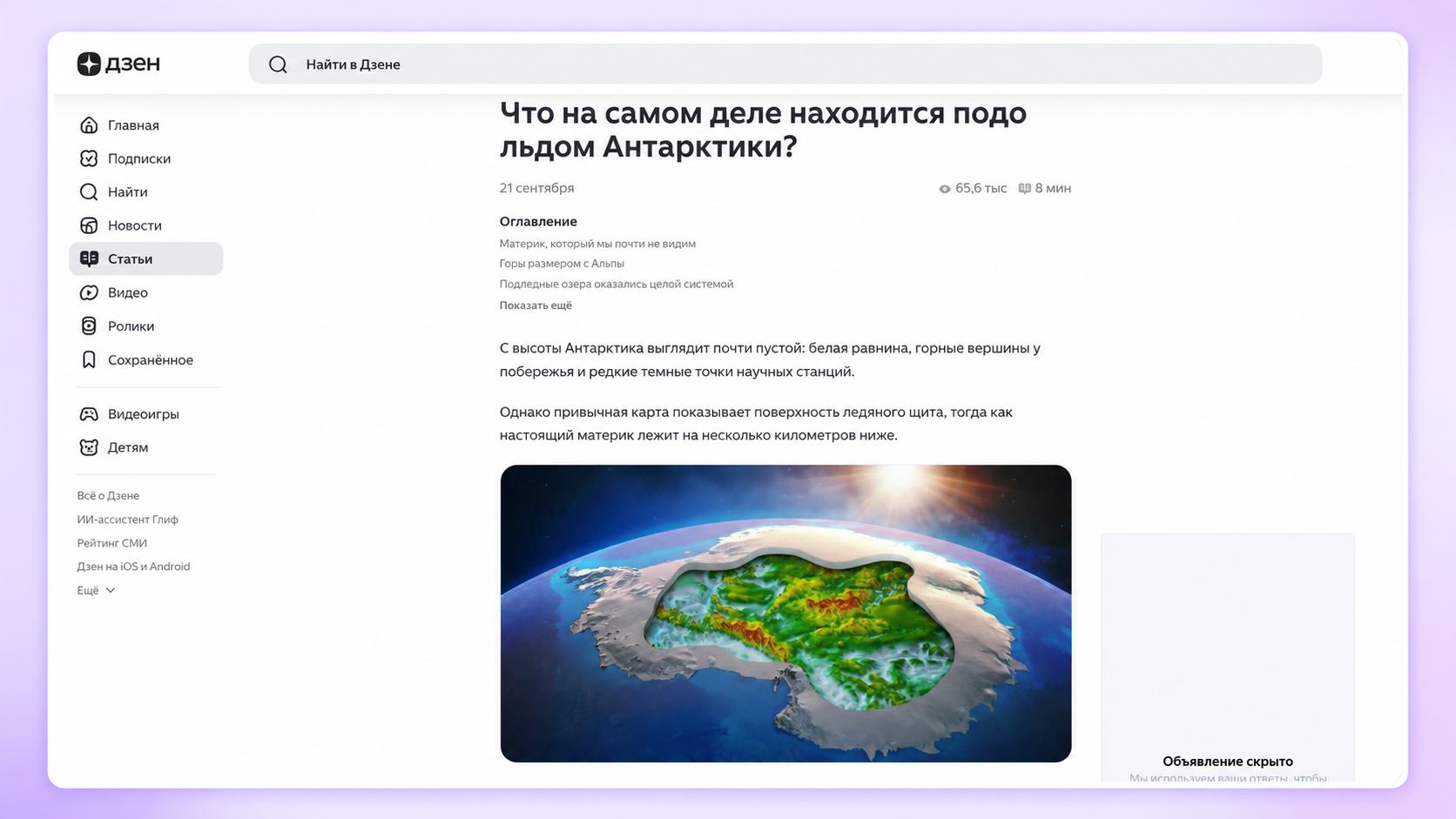This screenshot has width=1456, height=819.
Task: Click the Новости news icon
Action: (x=89, y=225)
